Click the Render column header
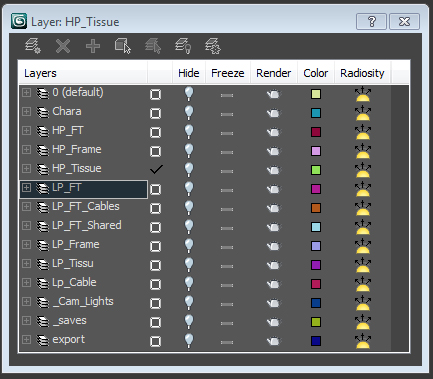Image resolution: width=433 pixels, height=379 pixels. [274, 73]
